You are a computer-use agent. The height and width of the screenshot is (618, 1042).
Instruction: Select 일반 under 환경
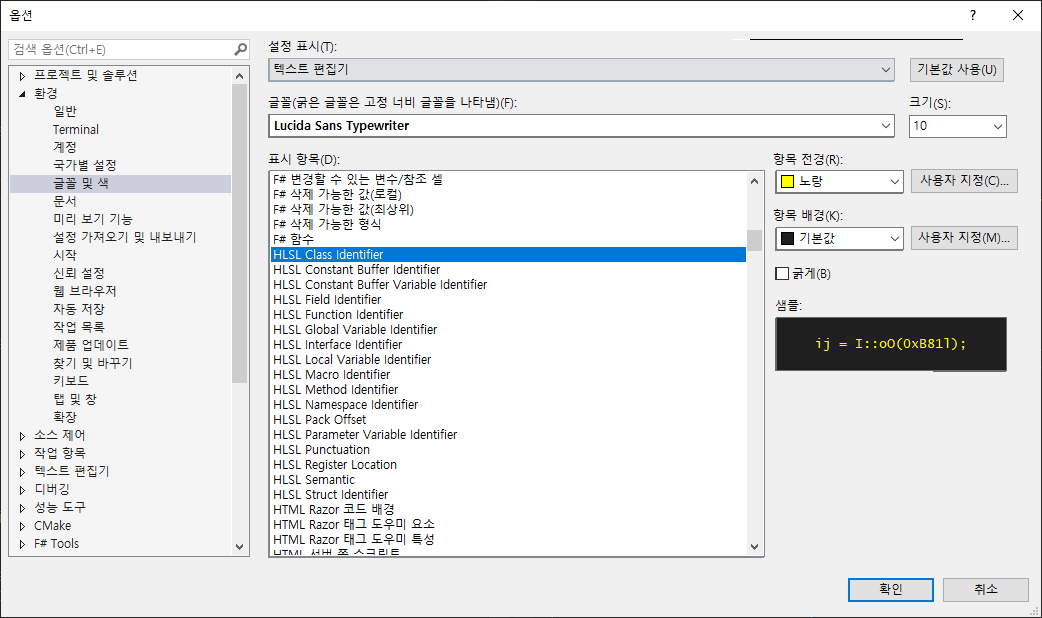(x=65, y=112)
